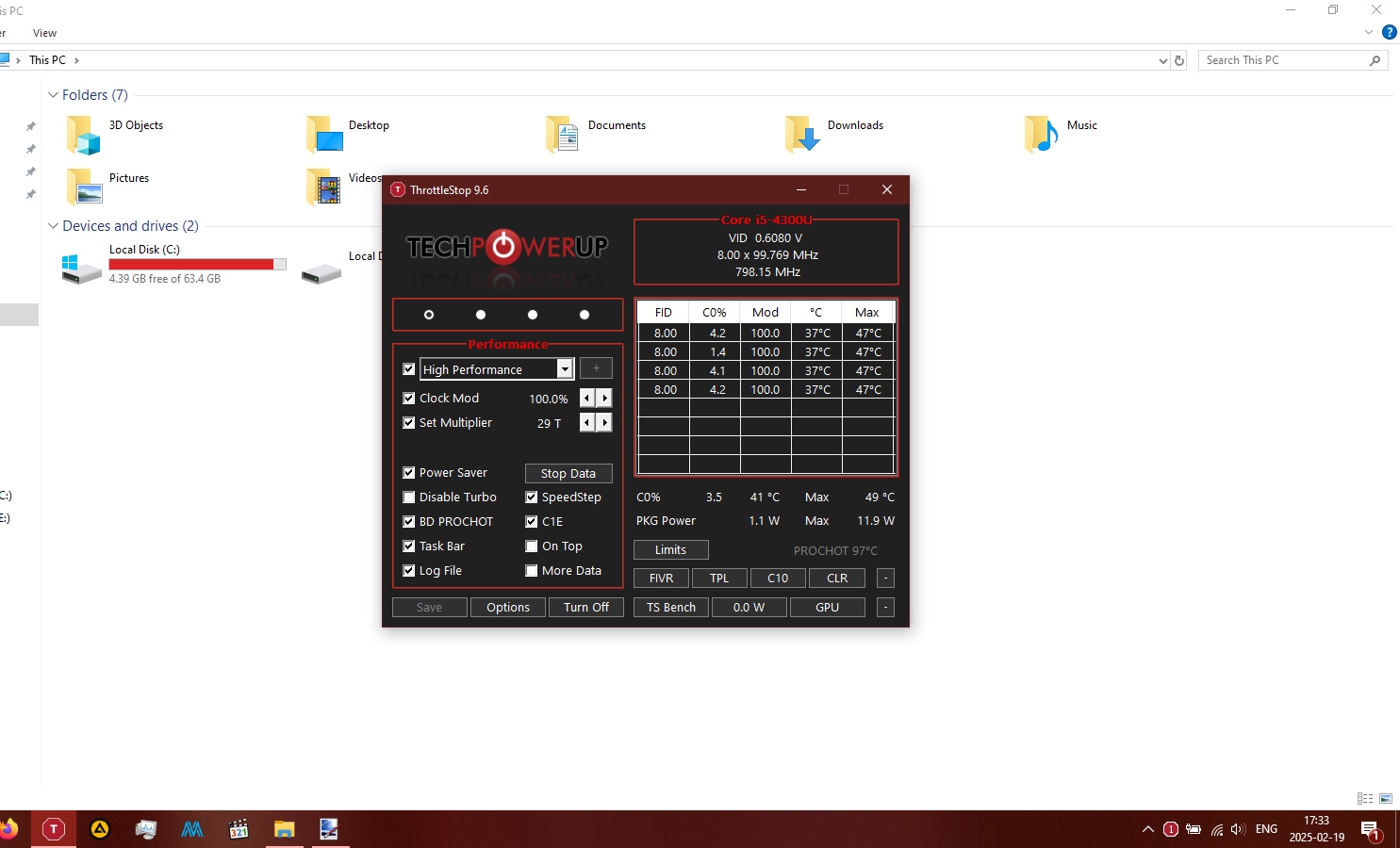This screenshot has width=1400, height=848.
Task: Launch TS Bench benchmark
Action: tap(670, 608)
